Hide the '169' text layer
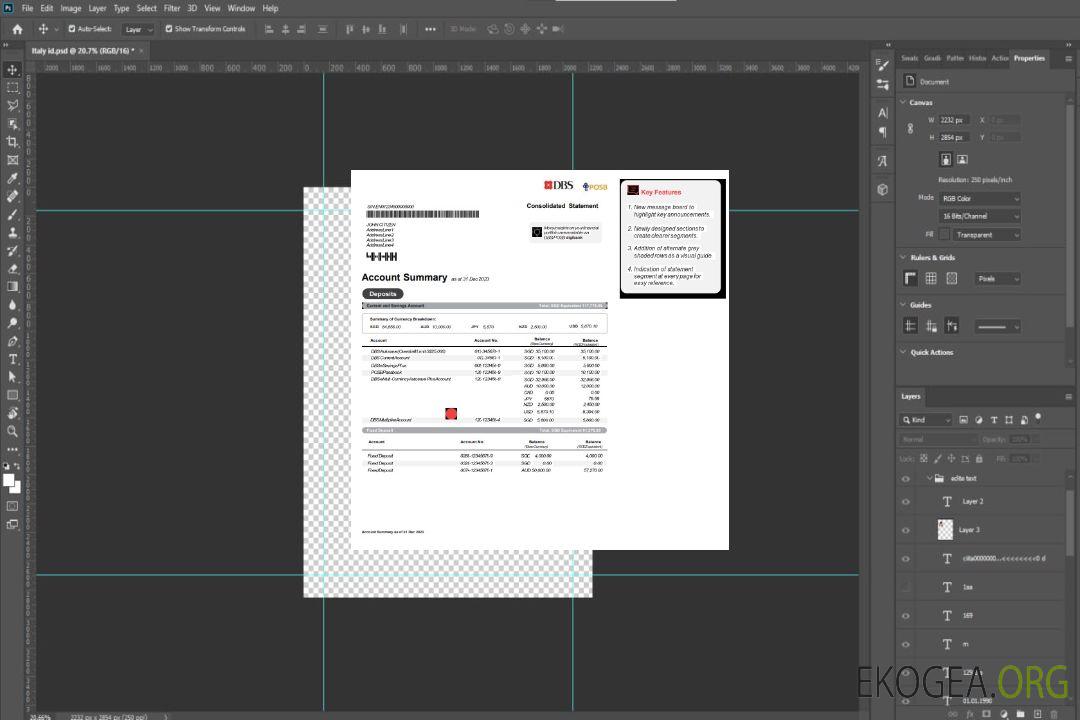This screenshot has height=720, width=1080. [x=906, y=616]
